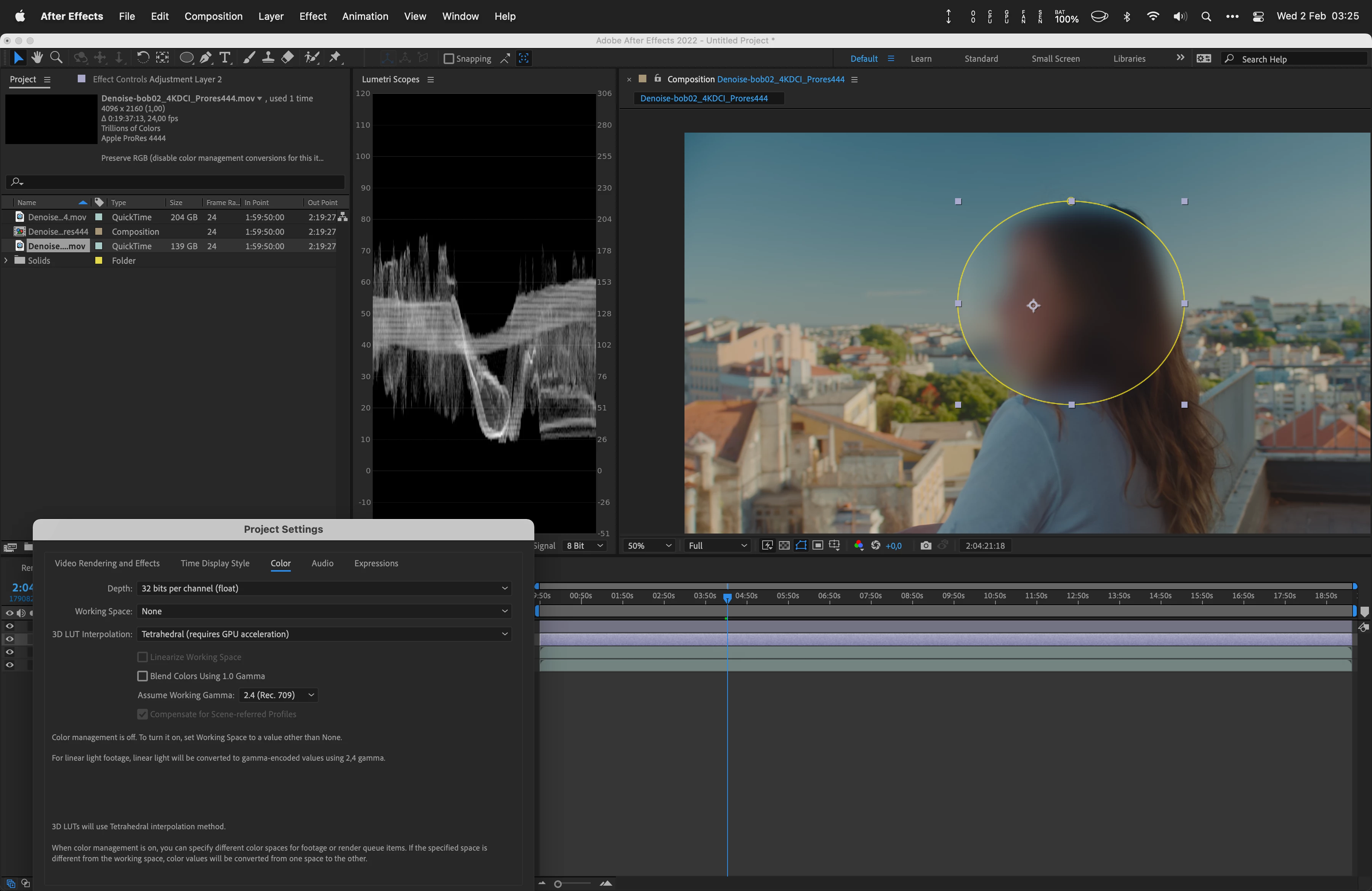Select the Hand tool
The width and height of the screenshot is (1372, 891).
pos(37,58)
